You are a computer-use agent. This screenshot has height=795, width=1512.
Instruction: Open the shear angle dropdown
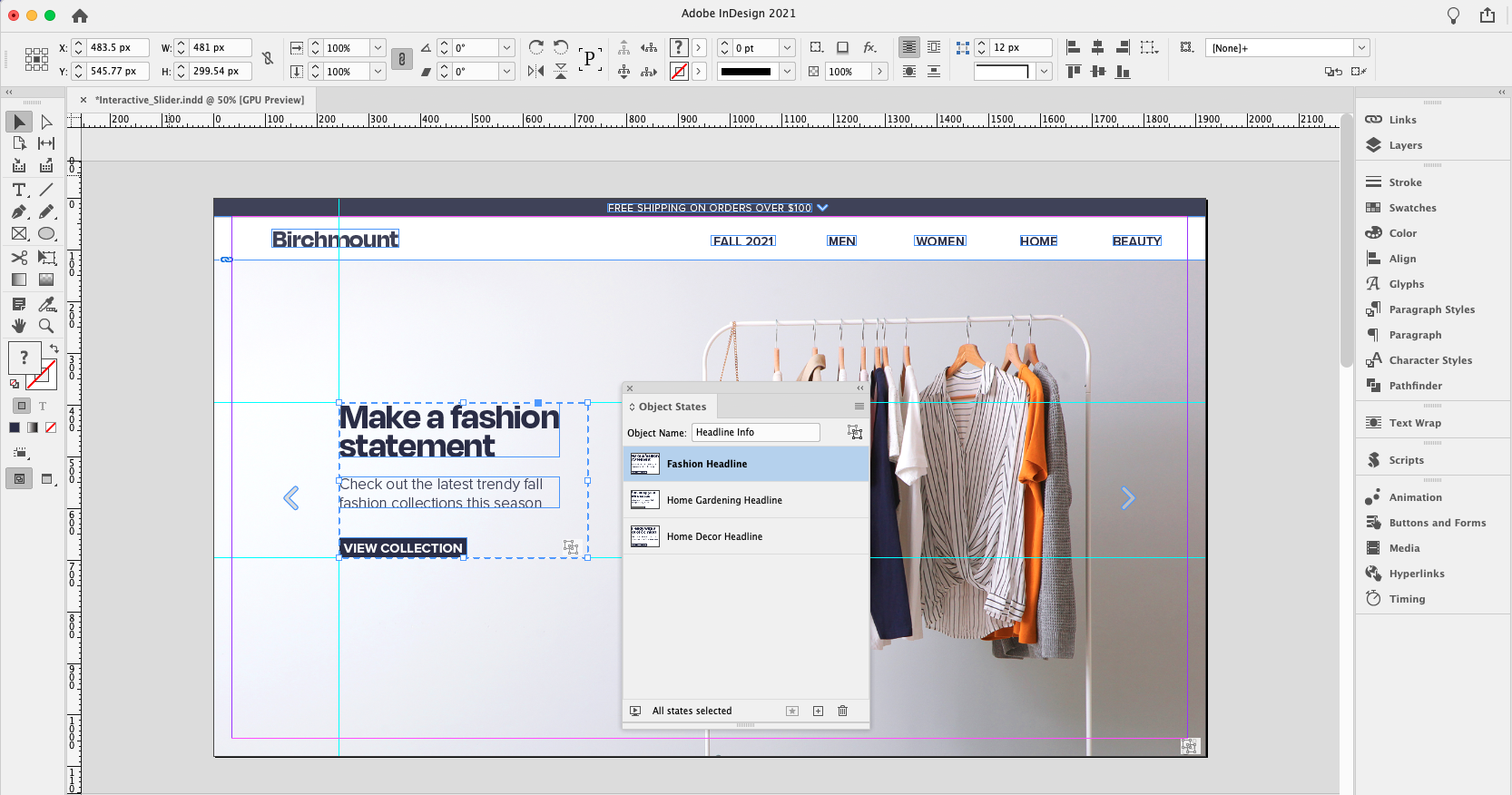[507, 71]
